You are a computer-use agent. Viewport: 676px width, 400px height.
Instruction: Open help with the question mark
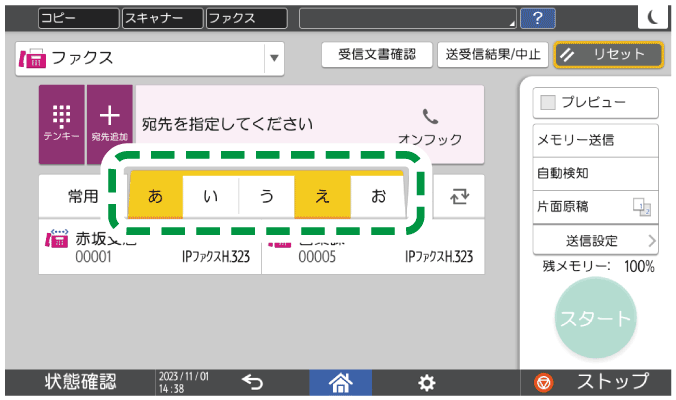[537, 19]
